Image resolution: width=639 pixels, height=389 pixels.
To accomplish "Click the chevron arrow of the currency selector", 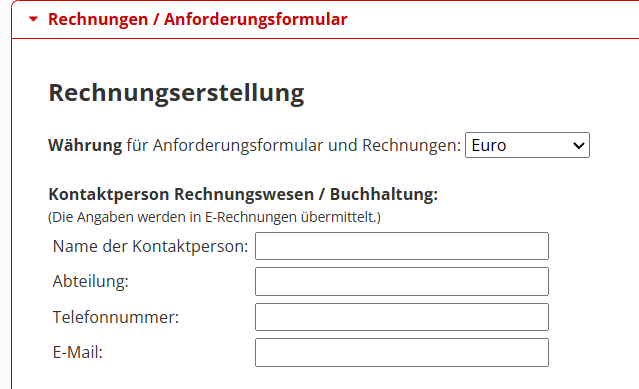I will [579, 145].
